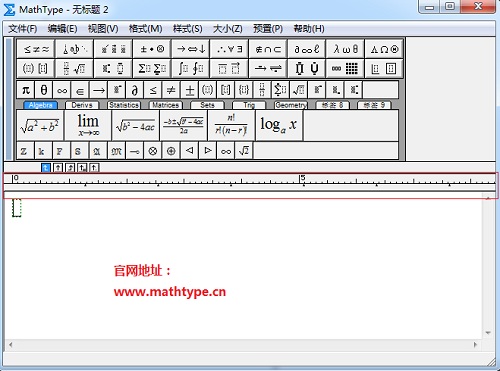Insert the circled plus symbol
Viewport: 500px width, 371px height.
tap(171, 151)
